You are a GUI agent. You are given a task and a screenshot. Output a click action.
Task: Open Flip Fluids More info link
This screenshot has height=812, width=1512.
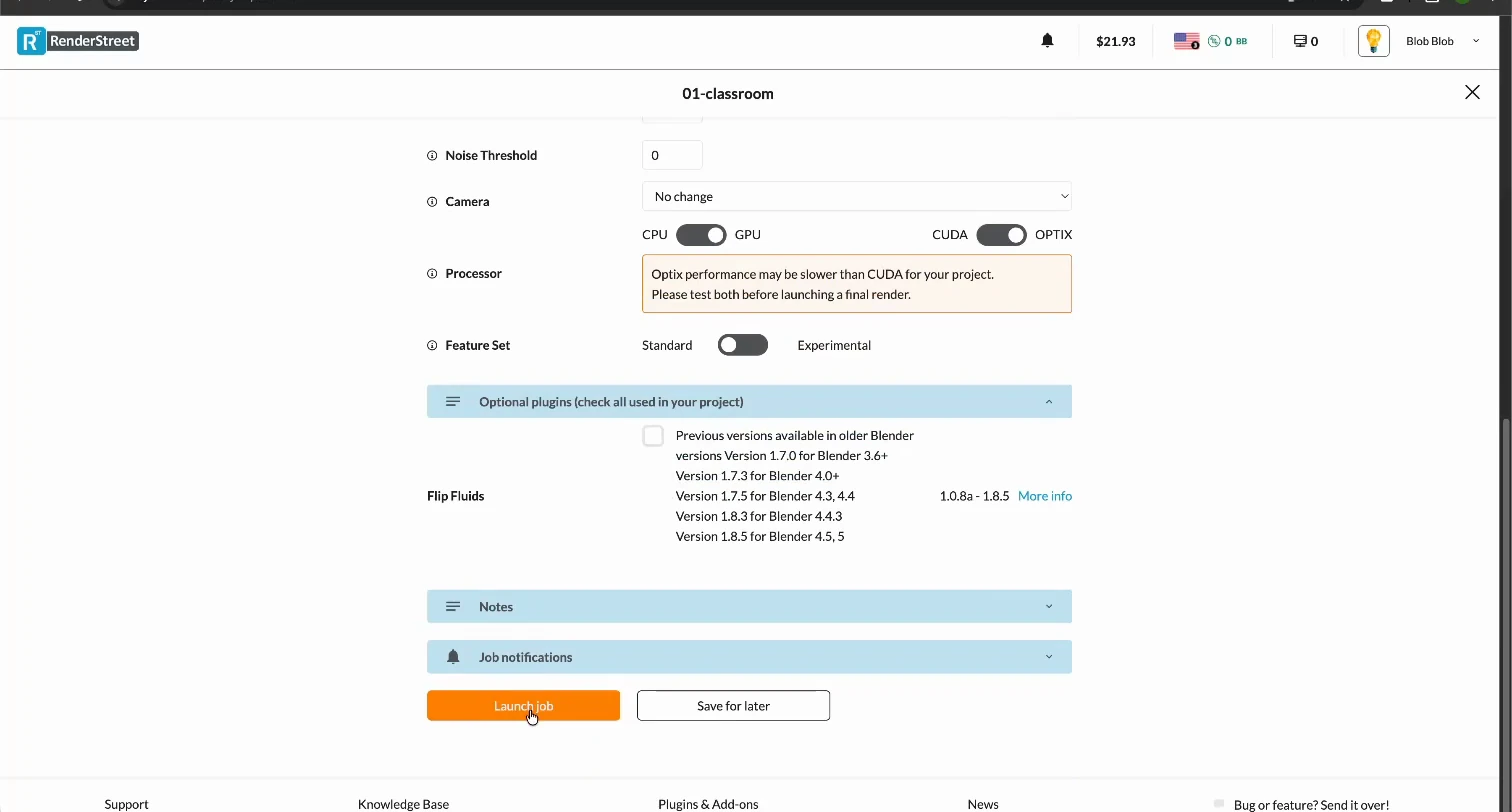tap(1044, 496)
